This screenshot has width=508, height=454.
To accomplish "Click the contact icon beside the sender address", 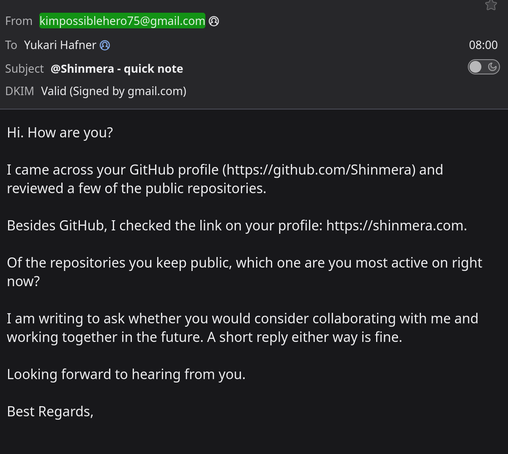I will pyautogui.click(x=214, y=21).
